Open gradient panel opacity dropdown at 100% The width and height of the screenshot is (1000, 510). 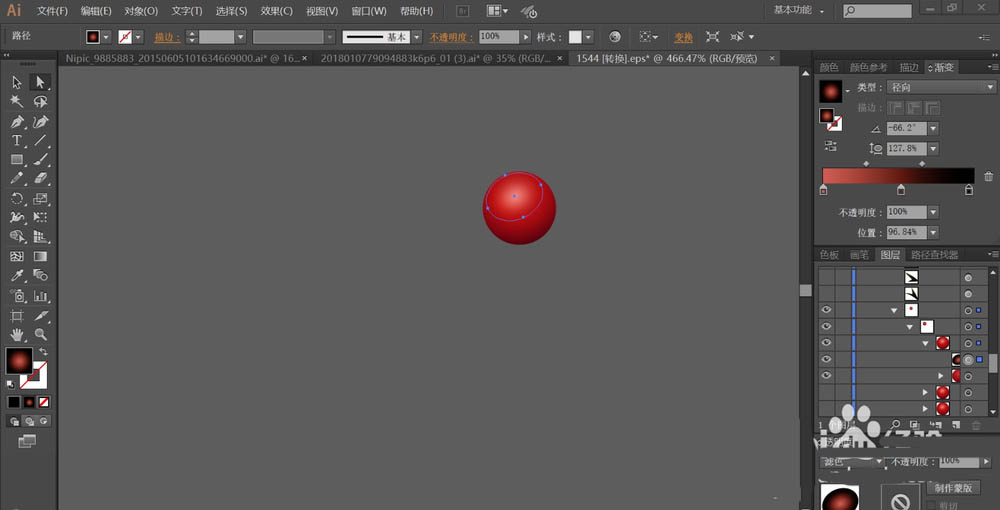[934, 212]
